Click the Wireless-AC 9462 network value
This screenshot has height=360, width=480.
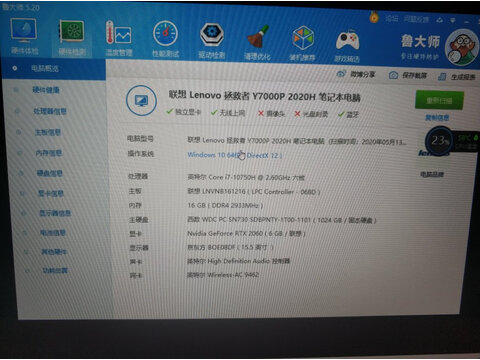coord(223,275)
